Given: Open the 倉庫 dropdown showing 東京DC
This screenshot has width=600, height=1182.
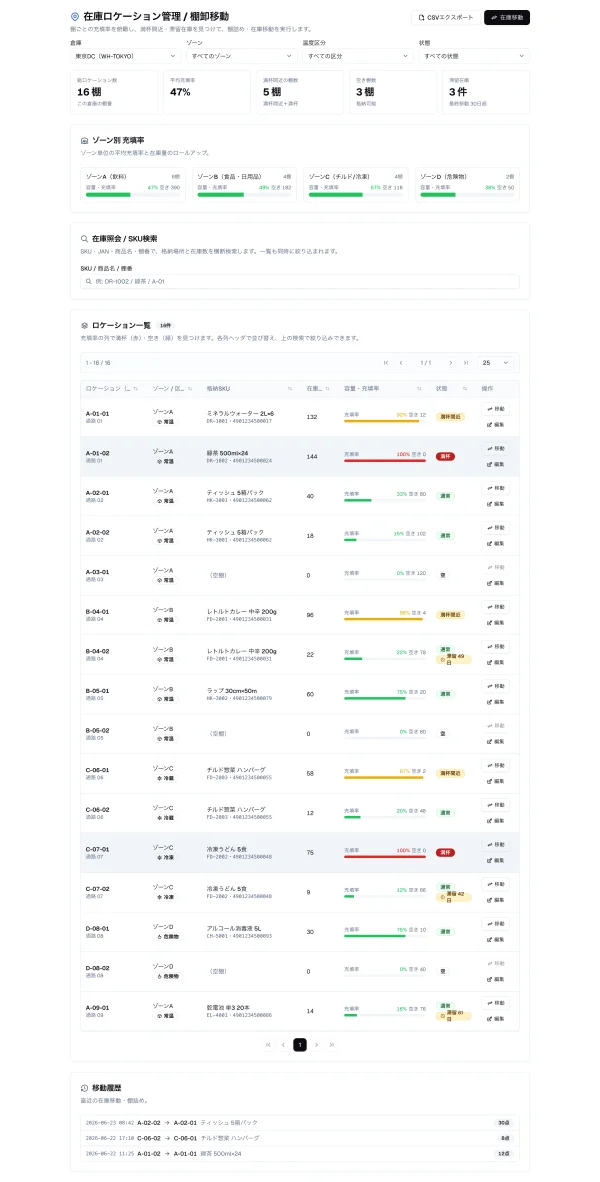Looking at the screenshot, I should [124, 56].
